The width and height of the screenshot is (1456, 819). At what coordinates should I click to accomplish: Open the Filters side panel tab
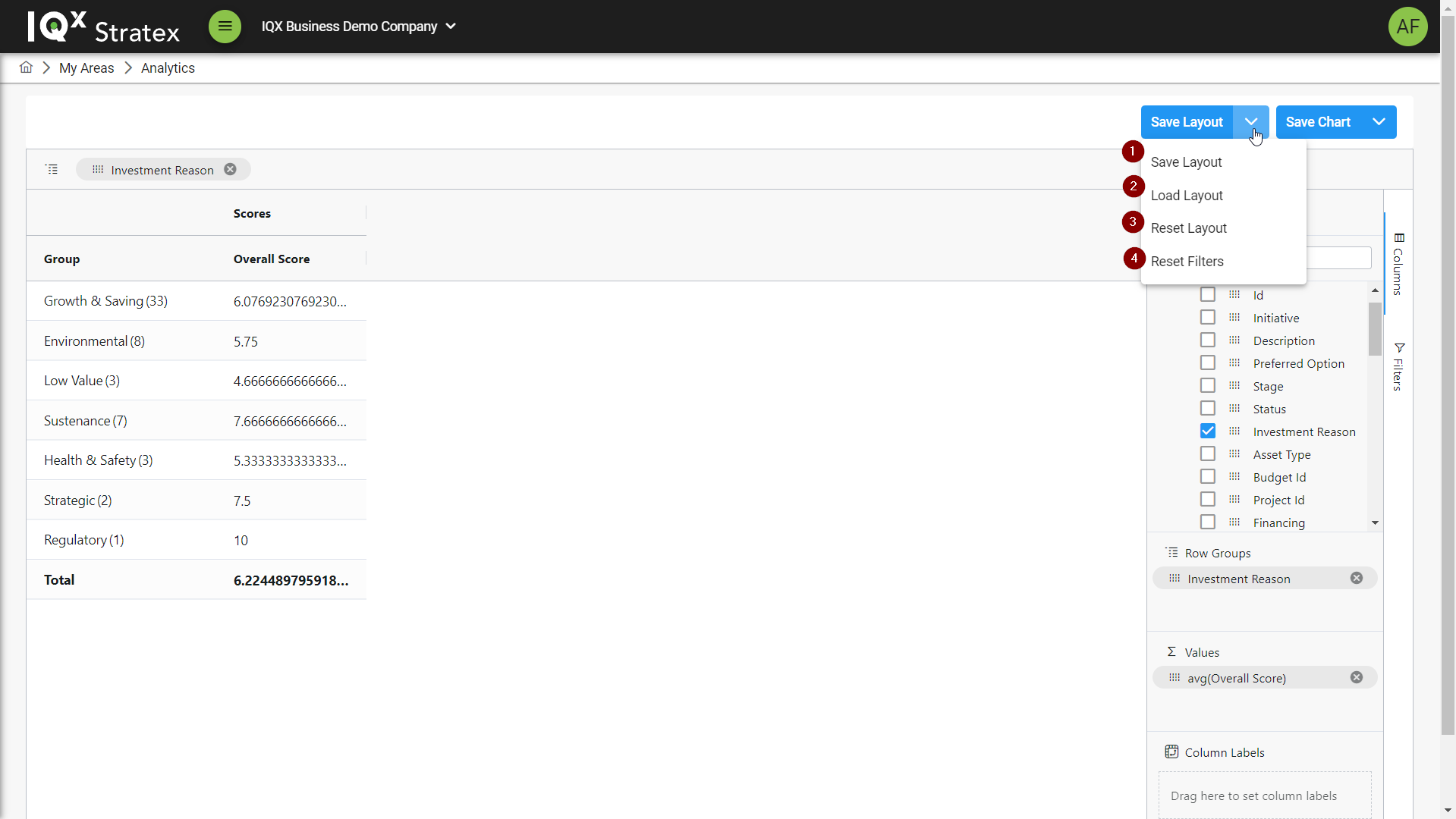pyautogui.click(x=1398, y=367)
